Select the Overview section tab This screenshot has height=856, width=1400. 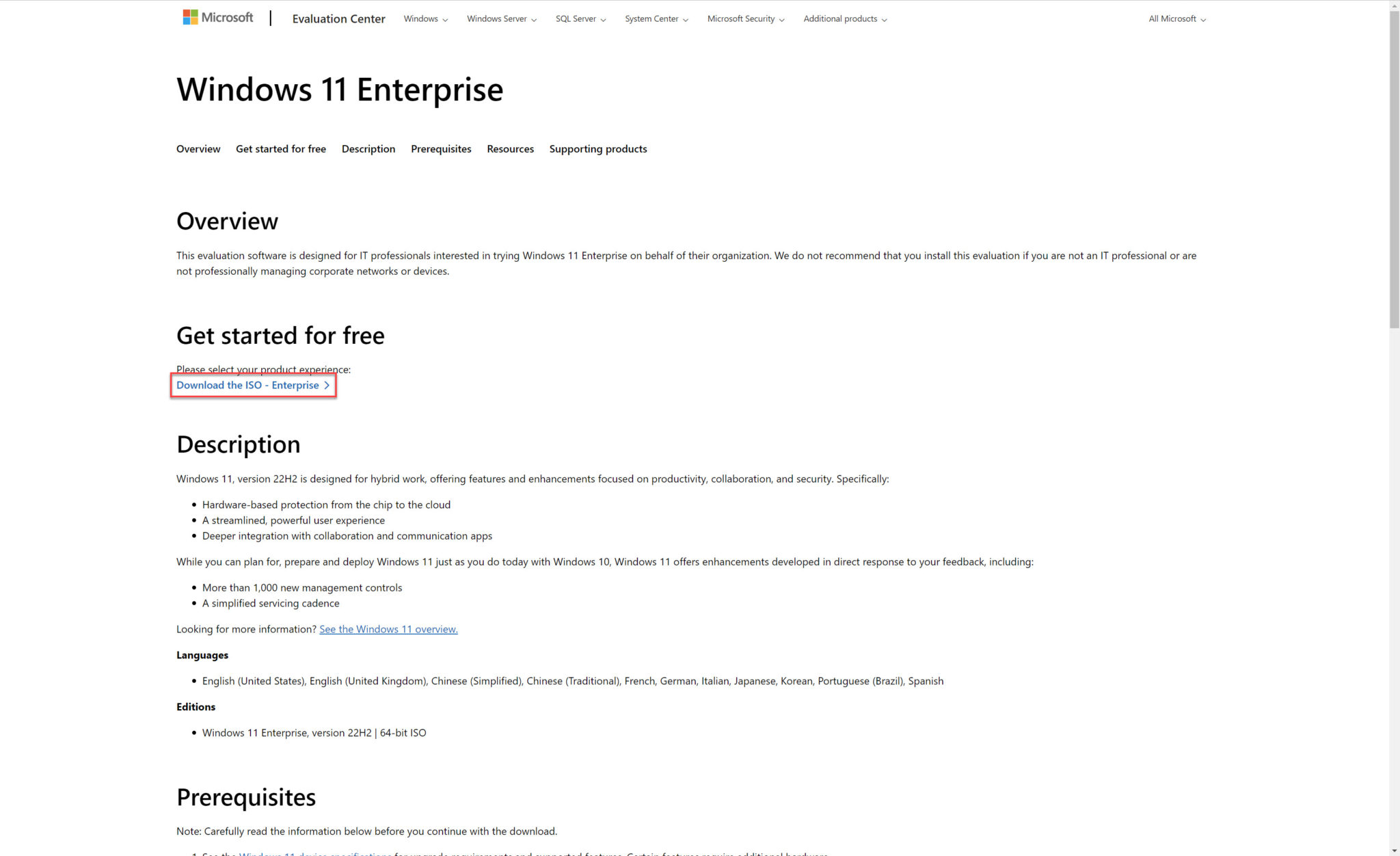[x=198, y=148]
